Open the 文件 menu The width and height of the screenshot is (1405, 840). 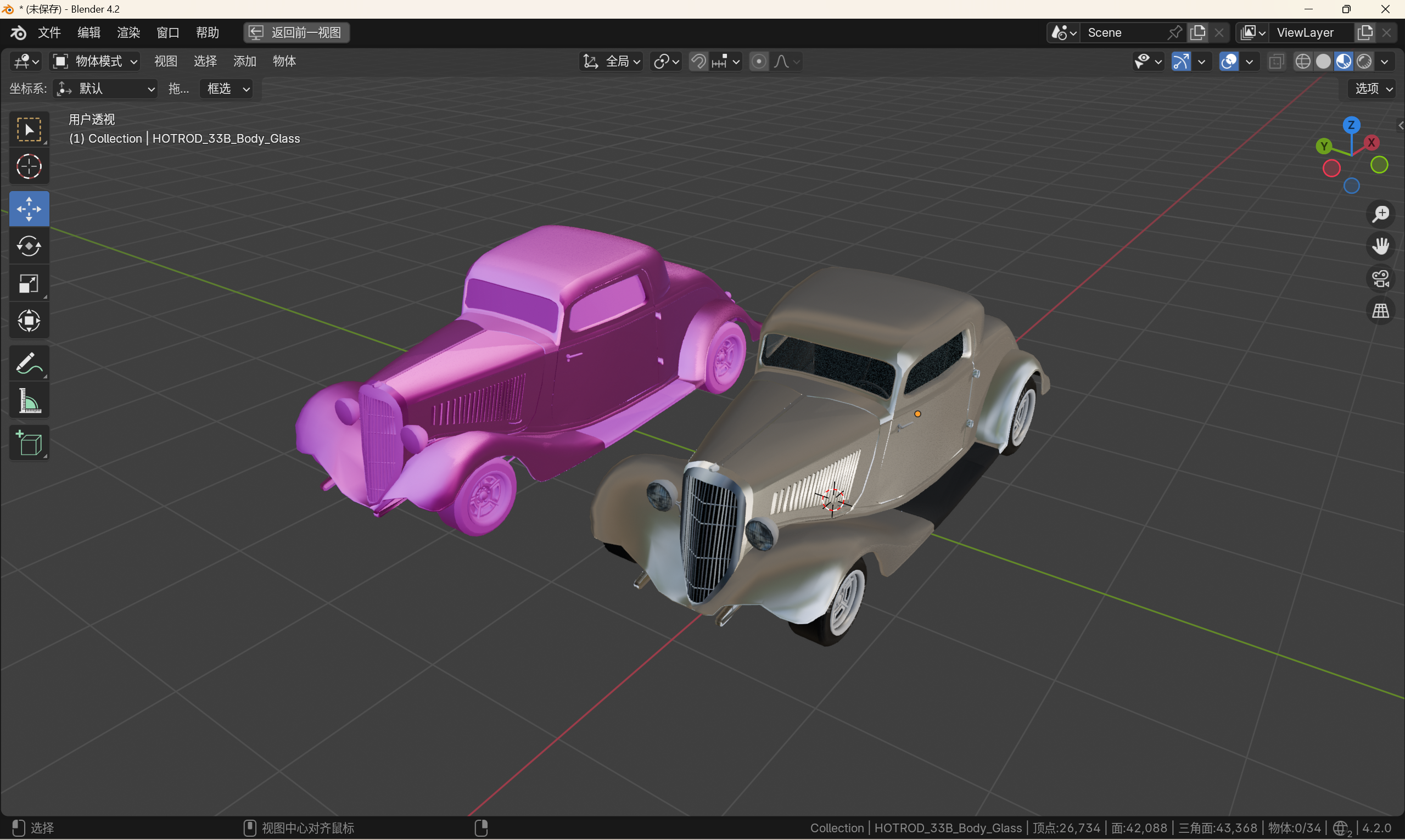(x=49, y=32)
